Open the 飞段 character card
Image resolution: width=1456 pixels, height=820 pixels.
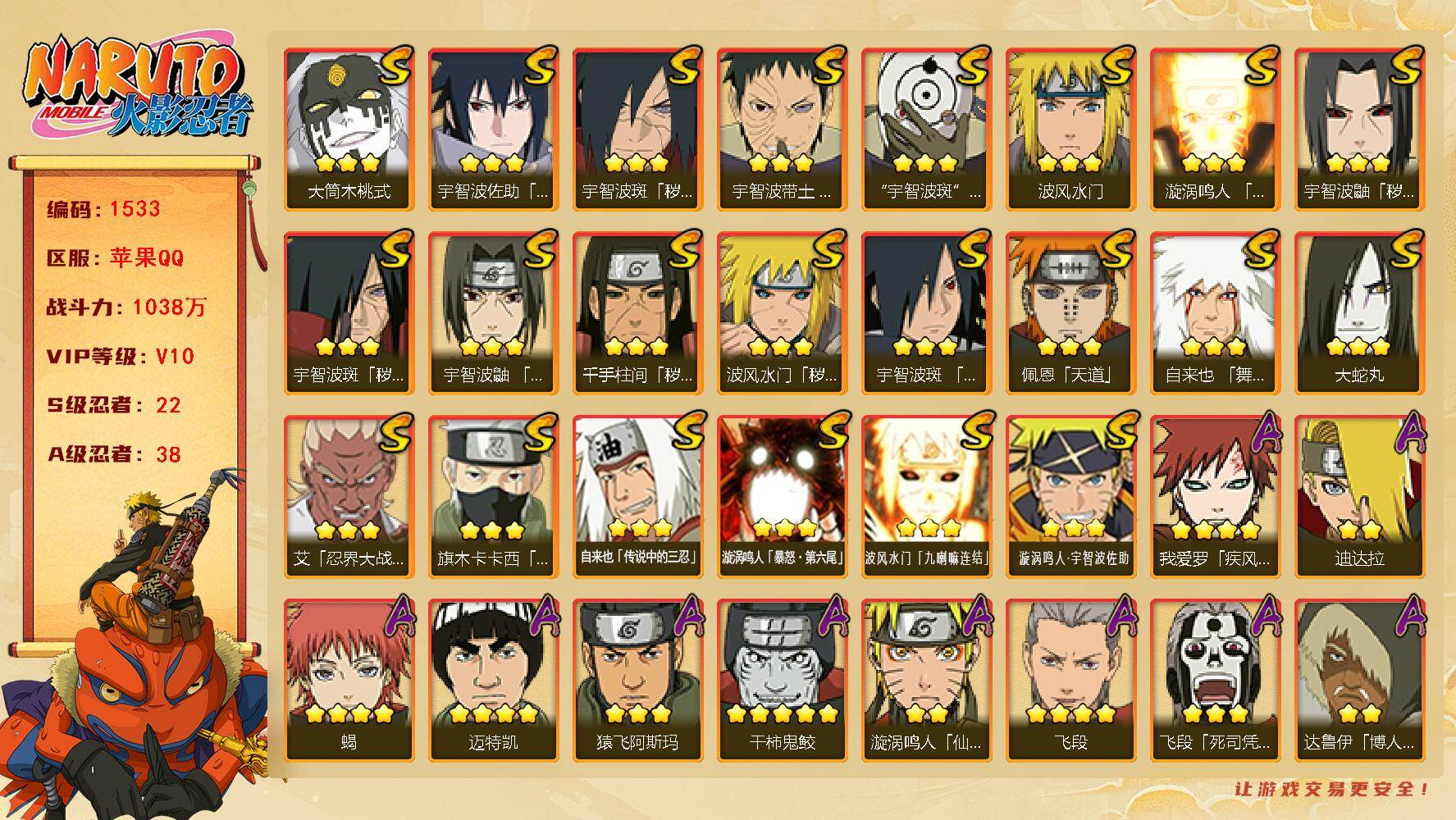point(1070,681)
